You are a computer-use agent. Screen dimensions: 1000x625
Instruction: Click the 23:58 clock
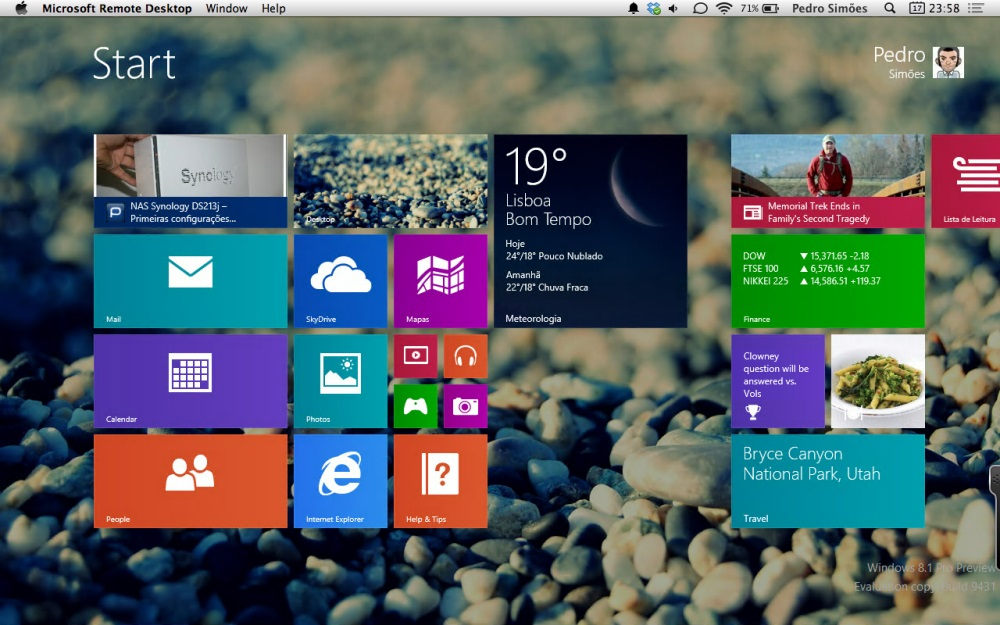(x=944, y=8)
